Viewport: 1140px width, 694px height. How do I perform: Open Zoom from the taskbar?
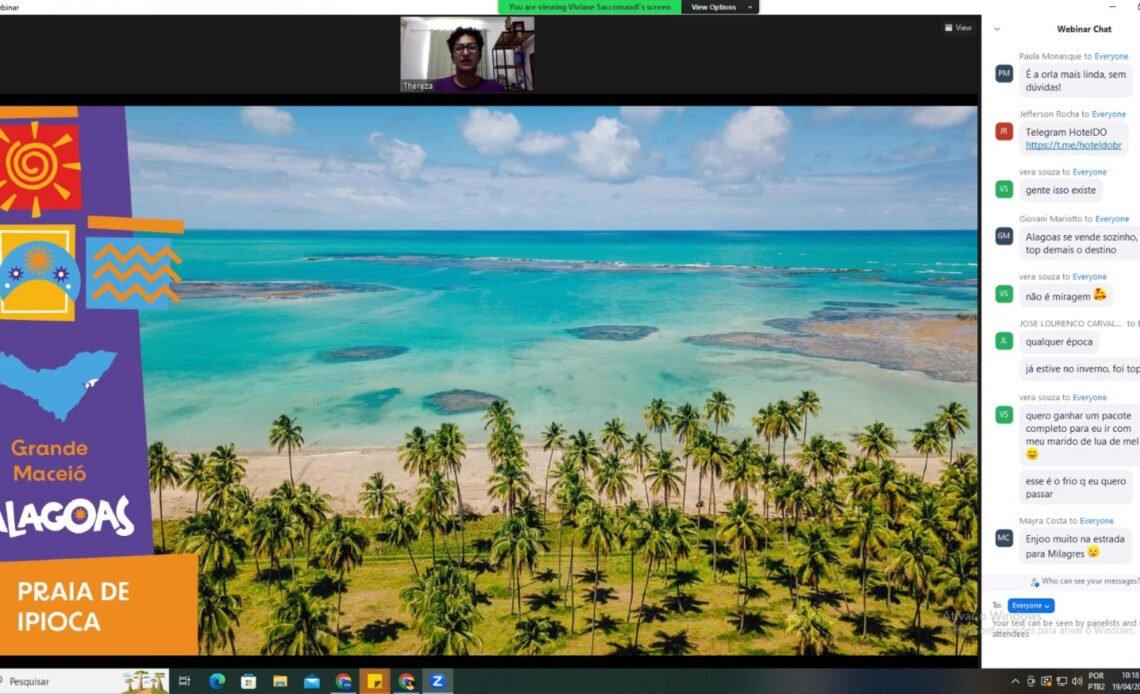437,681
